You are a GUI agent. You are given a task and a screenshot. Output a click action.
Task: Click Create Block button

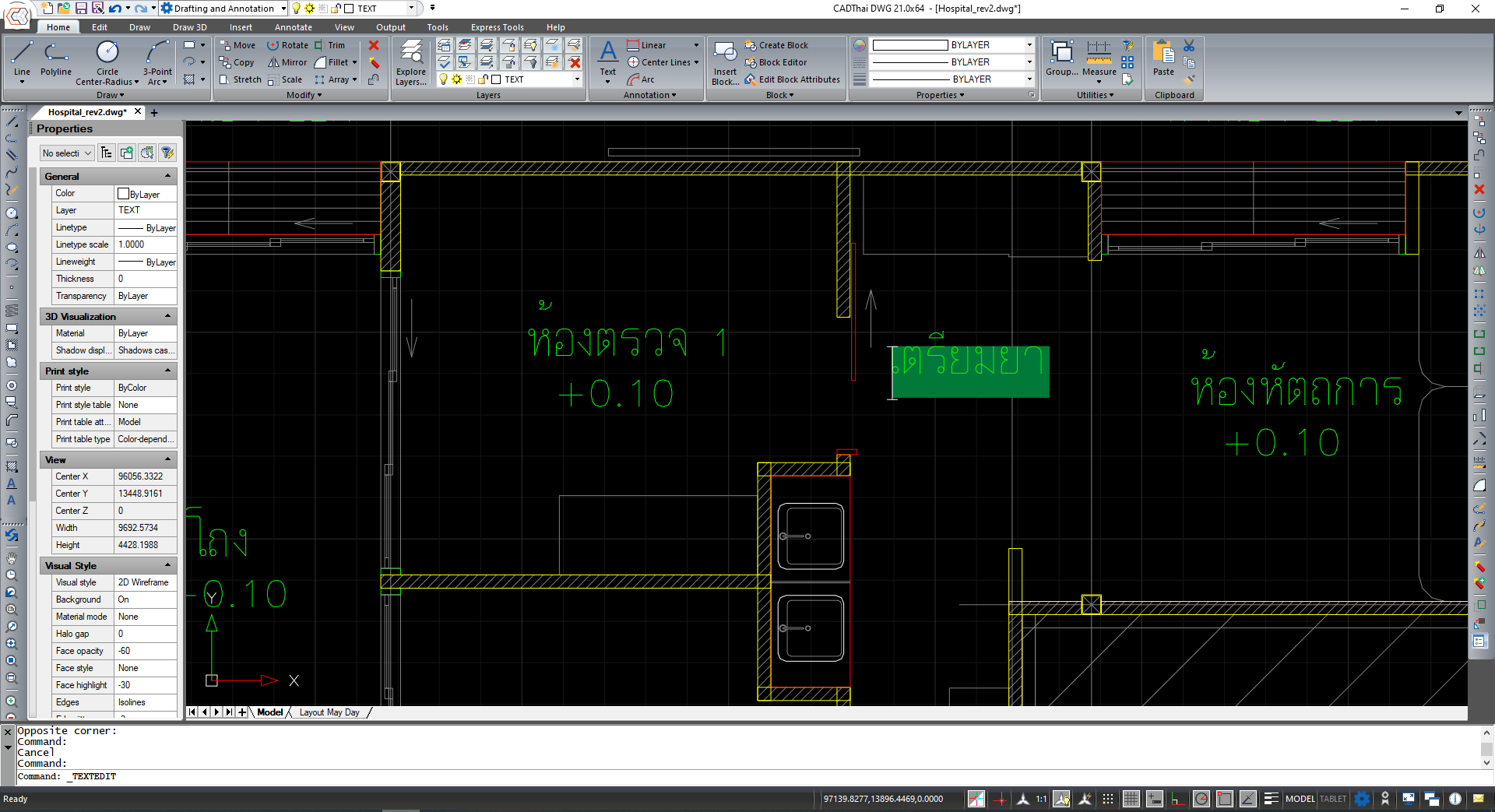click(x=776, y=45)
